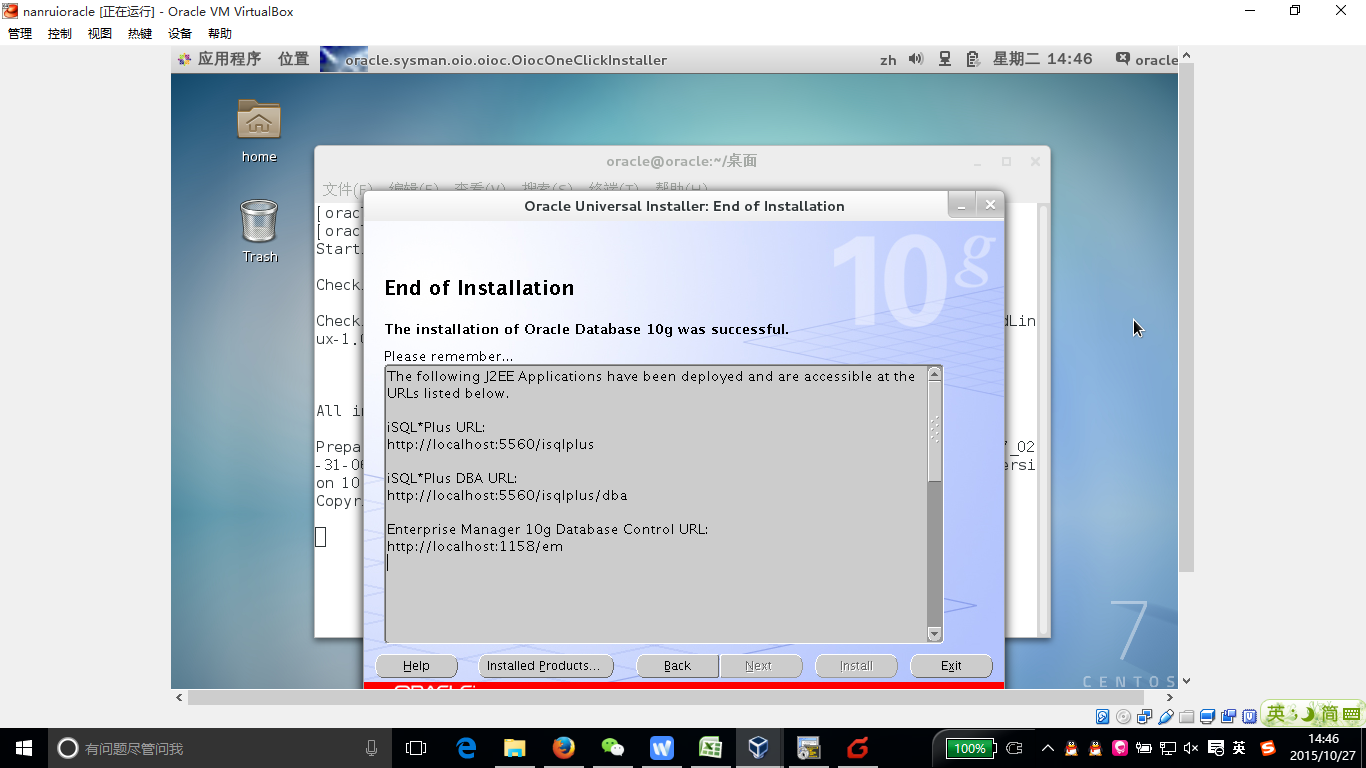The image size is (1366, 768).
Task: Open the Installed Products list
Action: [545, 666]
